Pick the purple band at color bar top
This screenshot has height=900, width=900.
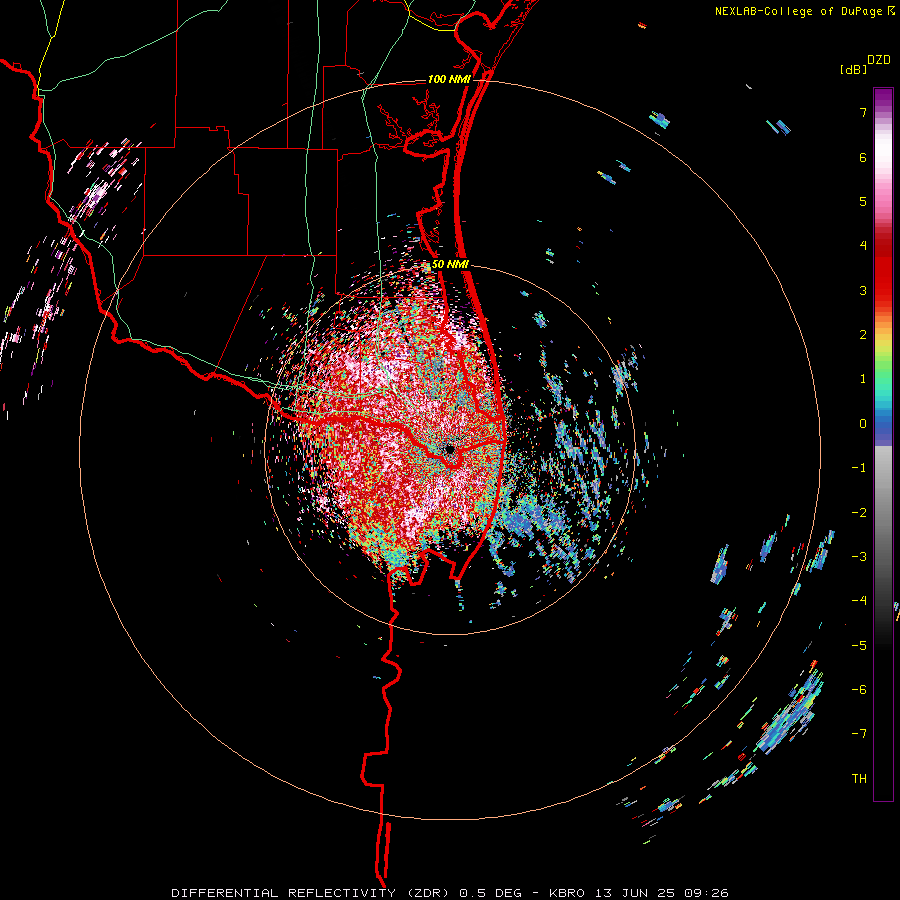[883, 99]
